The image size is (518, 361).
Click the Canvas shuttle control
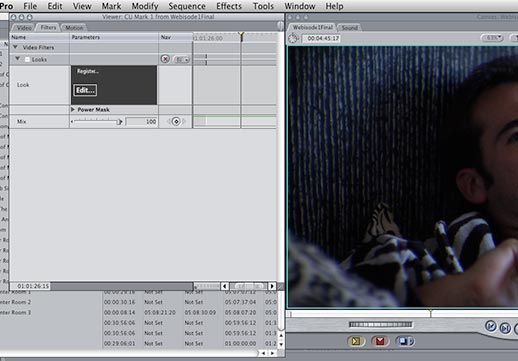tap(380, 324)
